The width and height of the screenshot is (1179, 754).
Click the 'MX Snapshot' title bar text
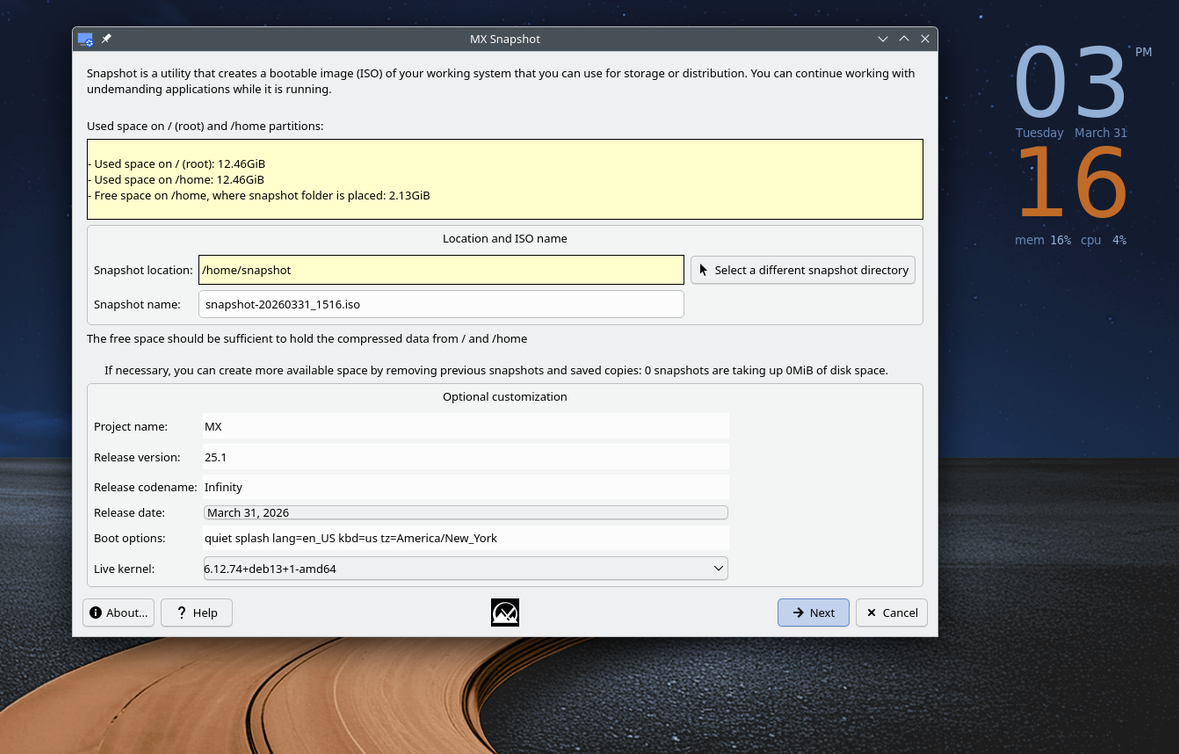point(505,39)
